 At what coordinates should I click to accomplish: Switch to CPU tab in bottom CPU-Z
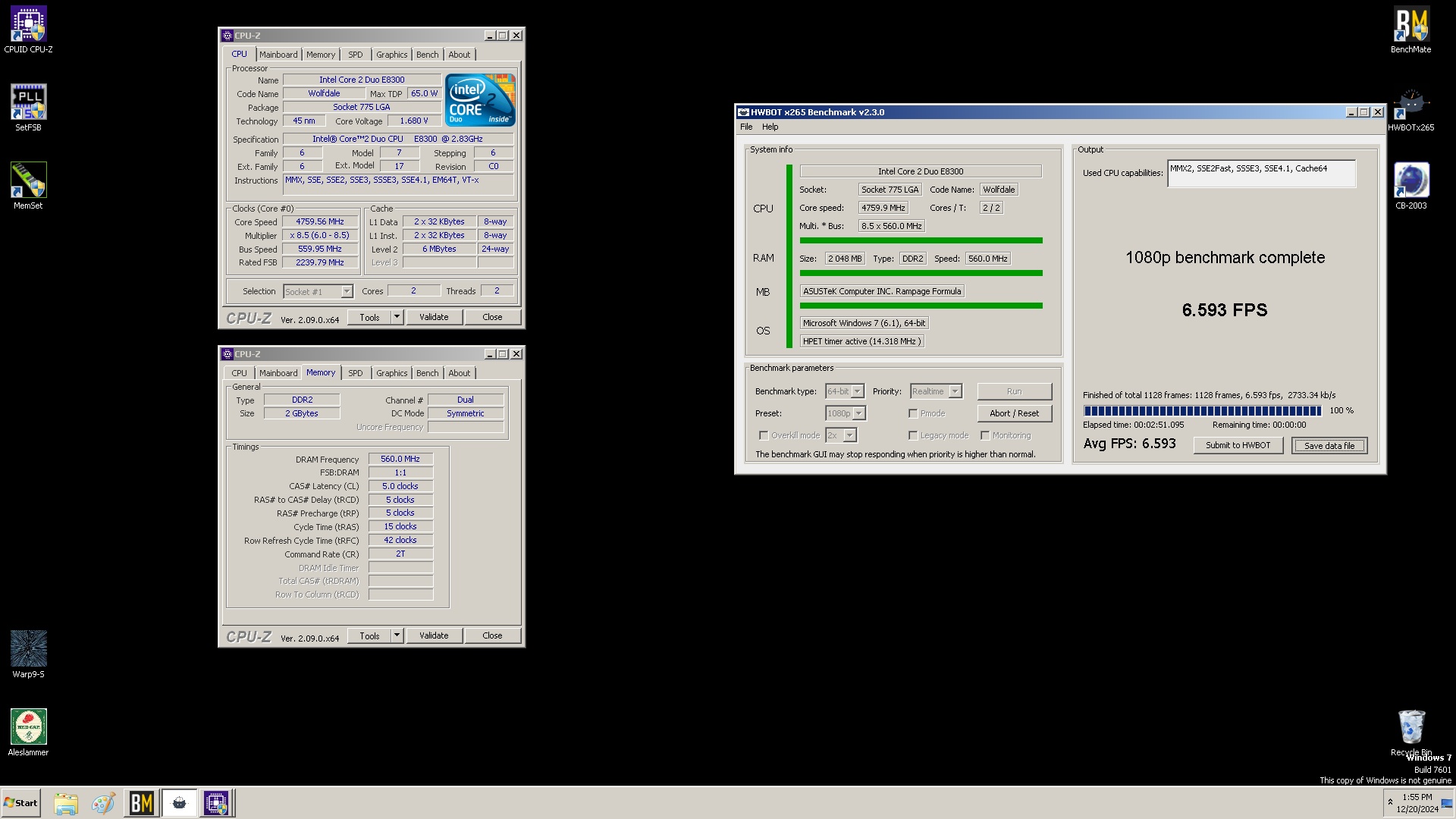(x=239, y=373)
